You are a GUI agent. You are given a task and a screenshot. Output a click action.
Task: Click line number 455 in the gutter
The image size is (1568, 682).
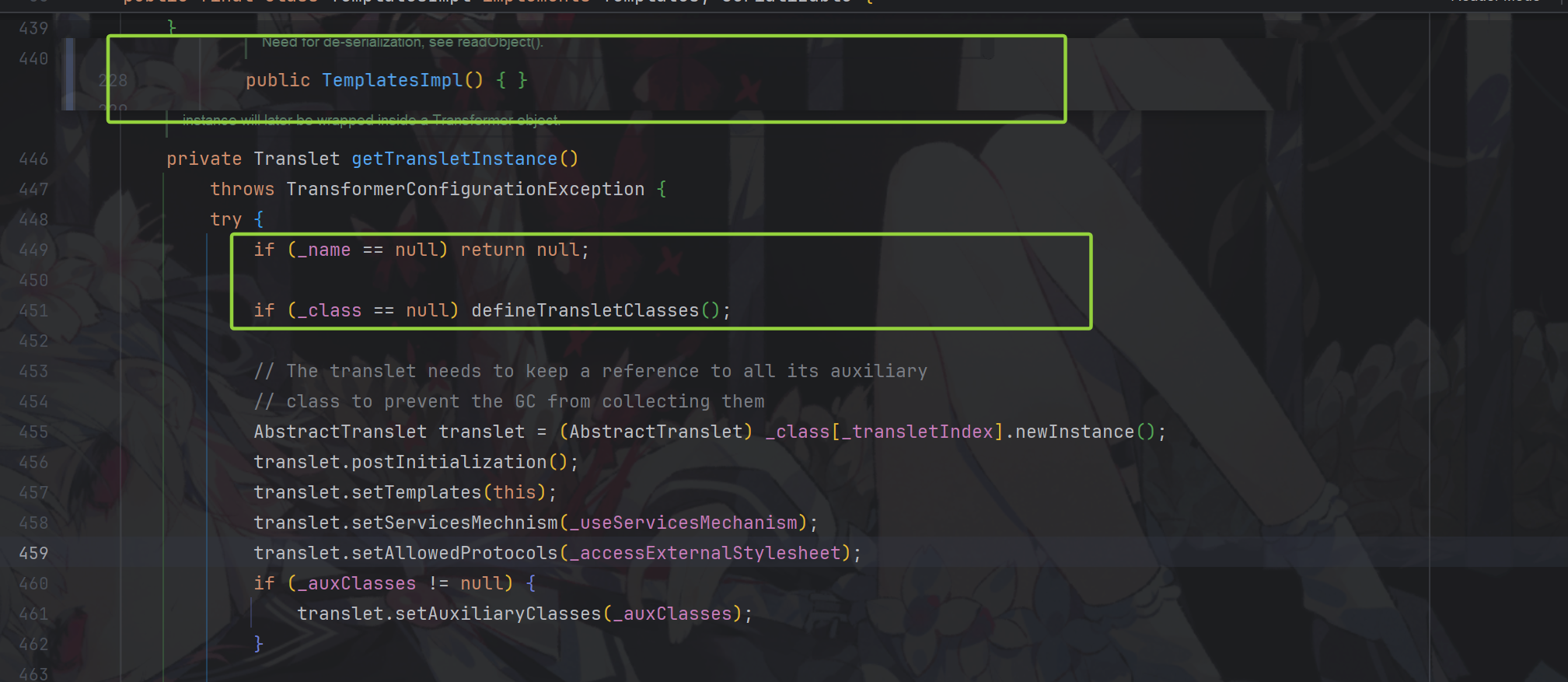pyautogui.click(x=33, y=432)
